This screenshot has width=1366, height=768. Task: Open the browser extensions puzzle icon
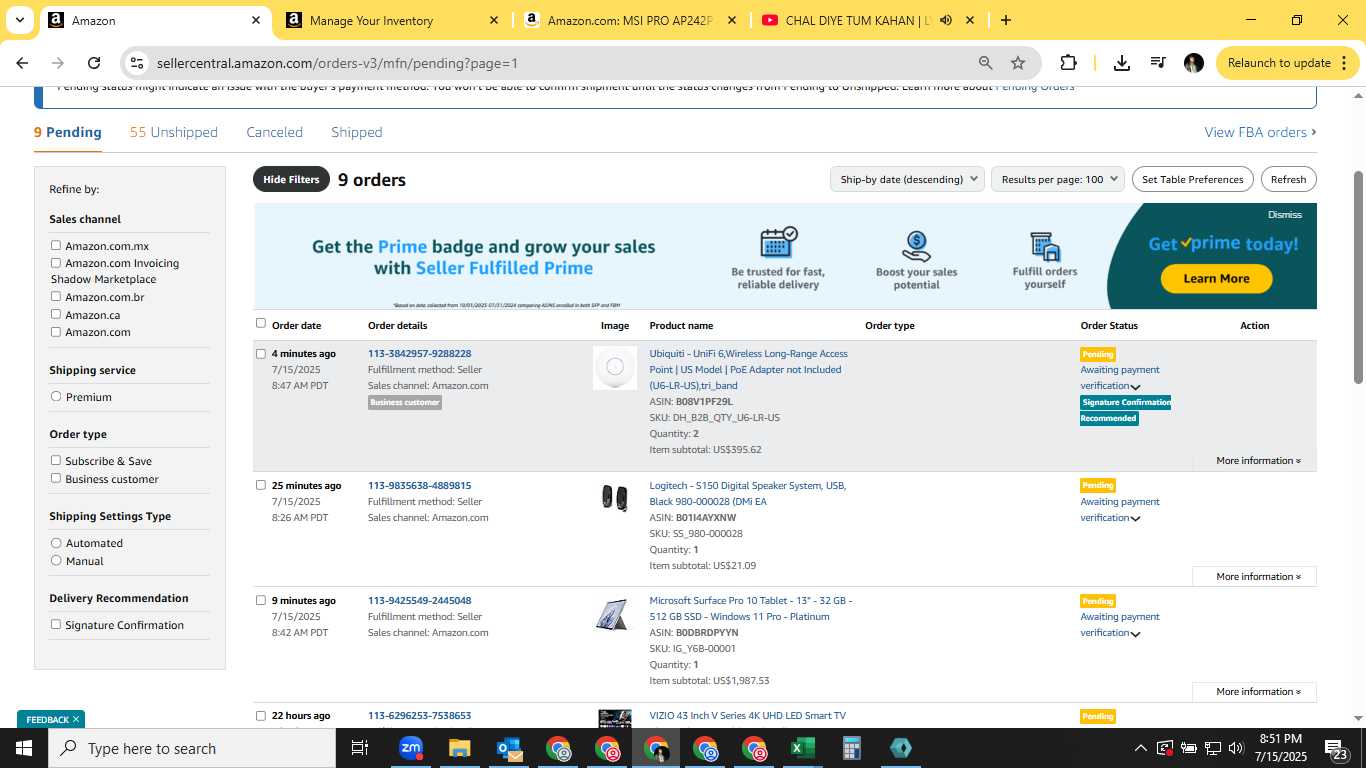click(x=1068, y=63)
